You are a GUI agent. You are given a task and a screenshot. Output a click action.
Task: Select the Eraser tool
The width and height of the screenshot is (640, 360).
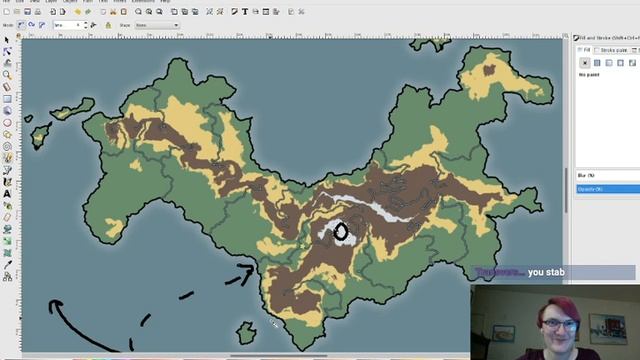click(x=7, y=218)
